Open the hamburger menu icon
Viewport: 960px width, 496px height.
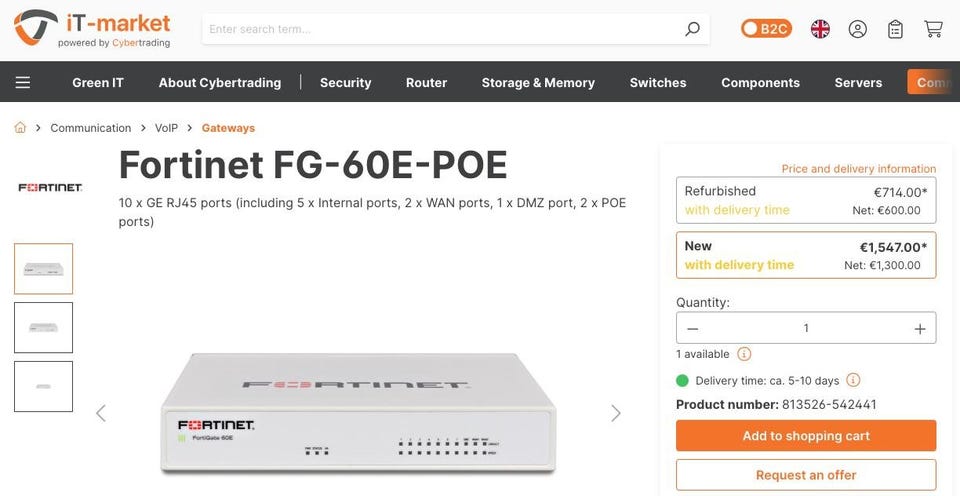coord(23,82)
